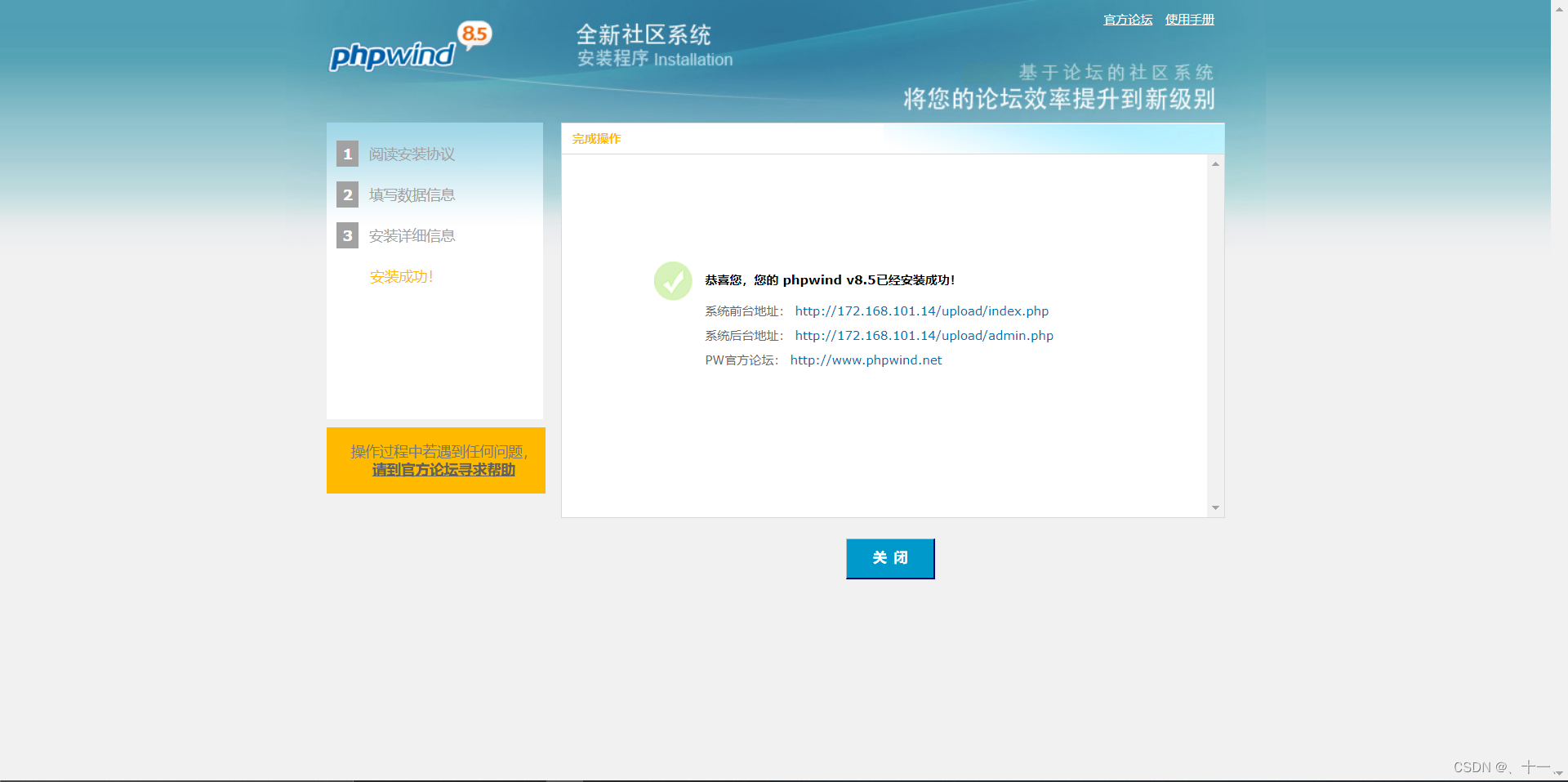Click the 全新社区系统 heading
1568x782 pixels.
click(644, 34)
